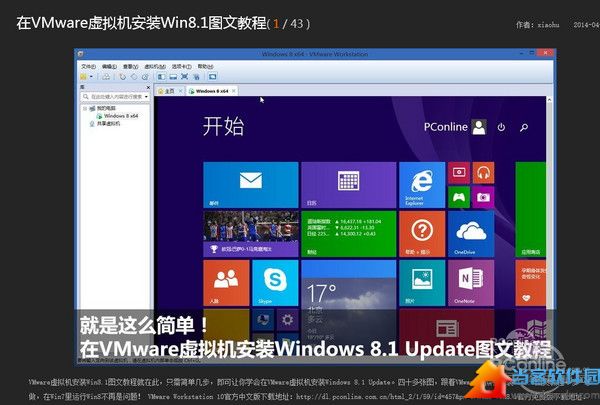Screen dimensions: 600x405
Task: Open the 虚拟机 menu in VMware
Action: (155, 67)
